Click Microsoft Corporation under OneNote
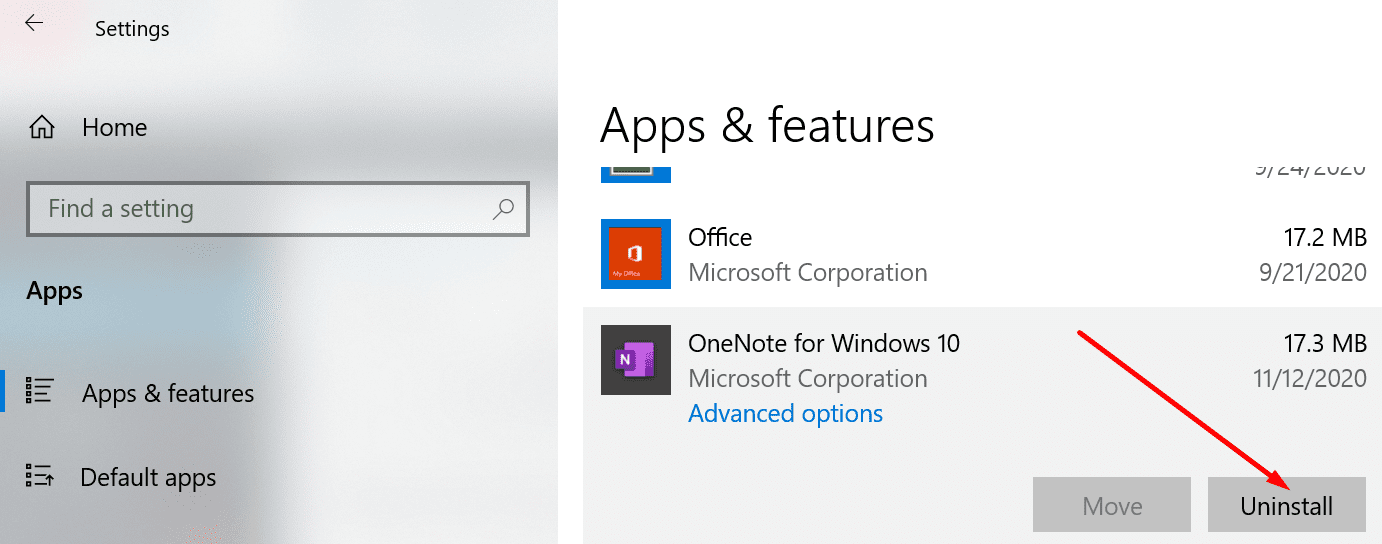This screenshot has width=1382, height=544. pyautogui.click(x=808, y=378)
